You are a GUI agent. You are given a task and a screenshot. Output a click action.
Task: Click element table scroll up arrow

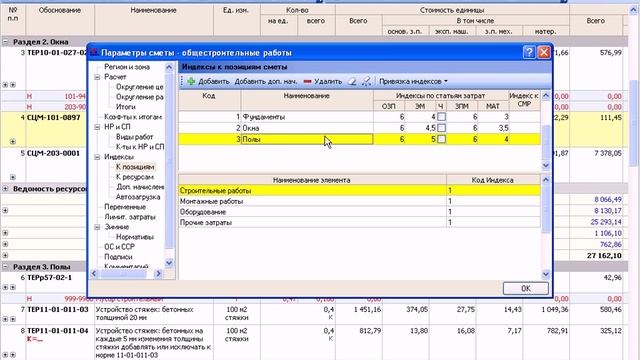click(546, 180)
